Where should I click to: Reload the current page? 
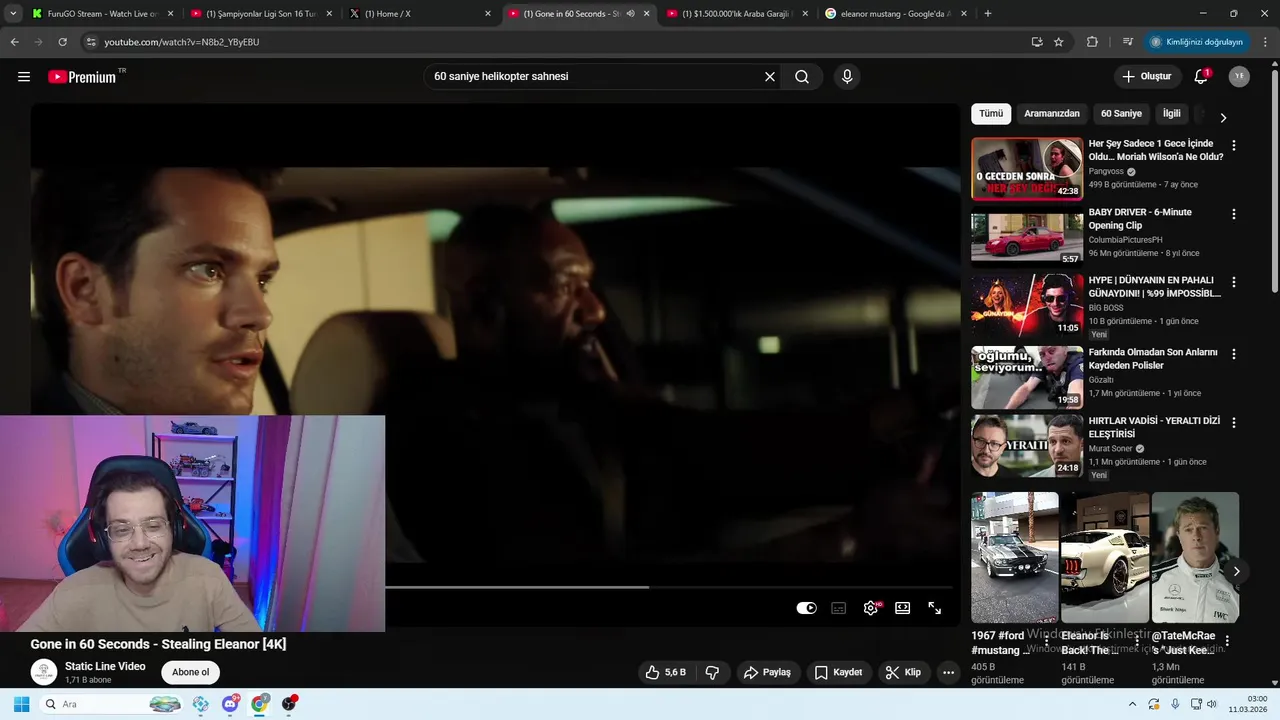[x=62, y=42]
